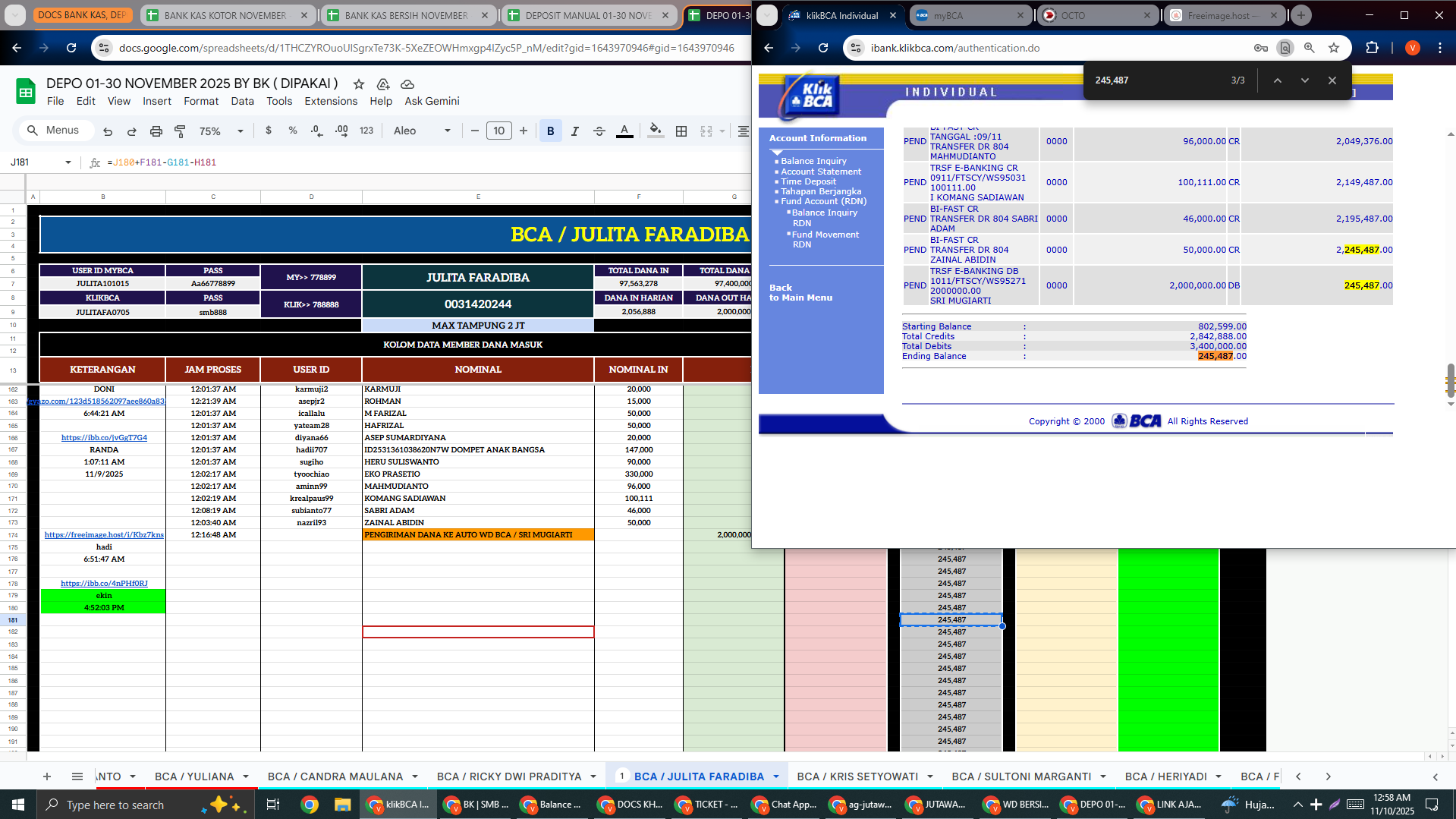The image size is (1456, 819).
Task: Increase decimal places in the Sheets toolbar
Action: click(341, 131)
